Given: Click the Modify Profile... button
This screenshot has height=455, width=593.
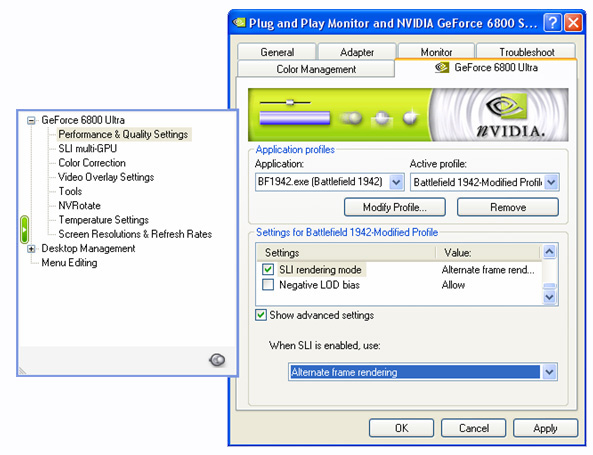Looking at the screenshot, I should click(395, 207).
